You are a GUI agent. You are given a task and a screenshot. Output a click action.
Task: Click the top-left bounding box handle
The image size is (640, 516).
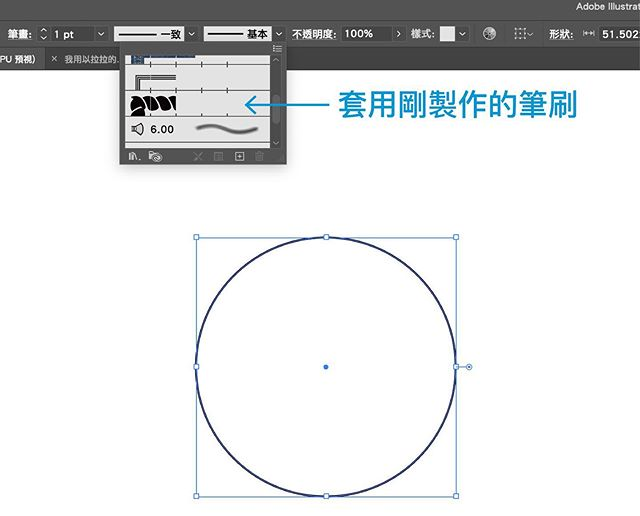pyautogui.click(x=196, y=237)
